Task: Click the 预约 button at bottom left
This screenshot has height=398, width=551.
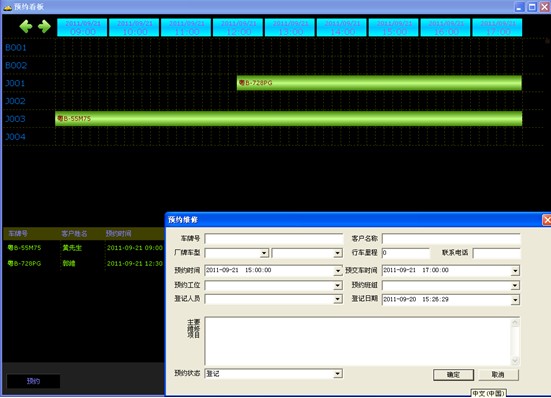Action: [33, 381]
